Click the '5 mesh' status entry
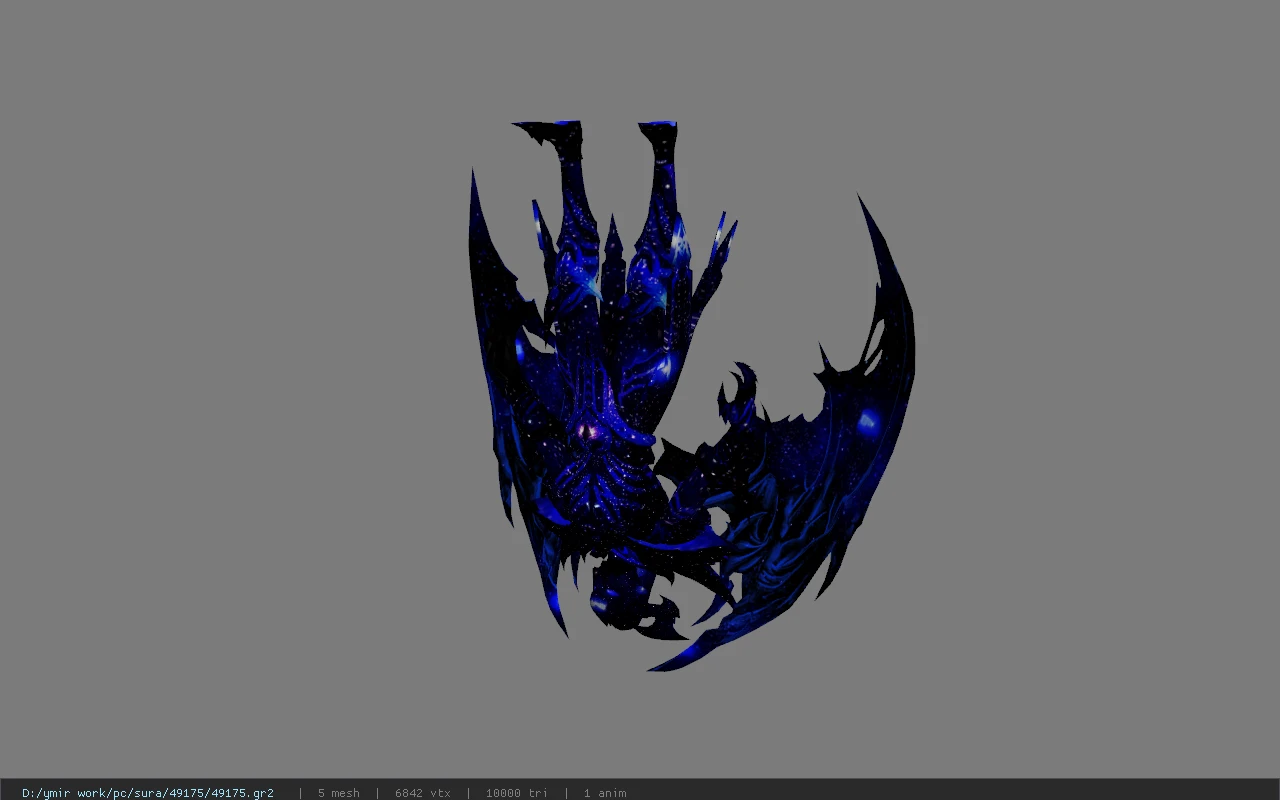 338,793
